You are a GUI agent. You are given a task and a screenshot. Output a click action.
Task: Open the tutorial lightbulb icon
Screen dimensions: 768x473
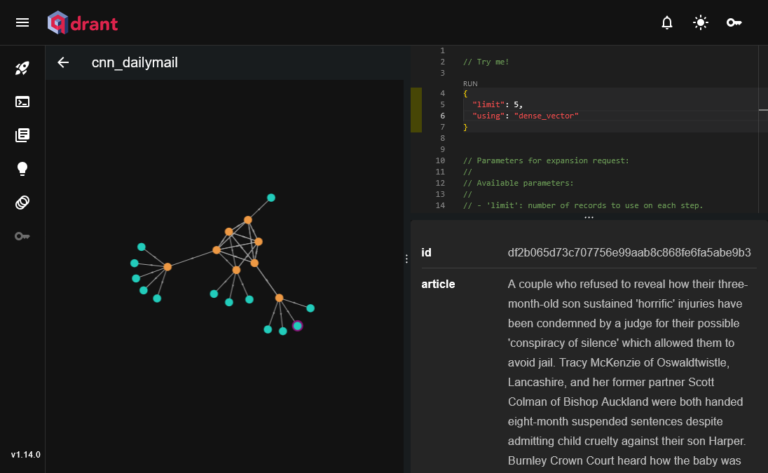point(22,169)
